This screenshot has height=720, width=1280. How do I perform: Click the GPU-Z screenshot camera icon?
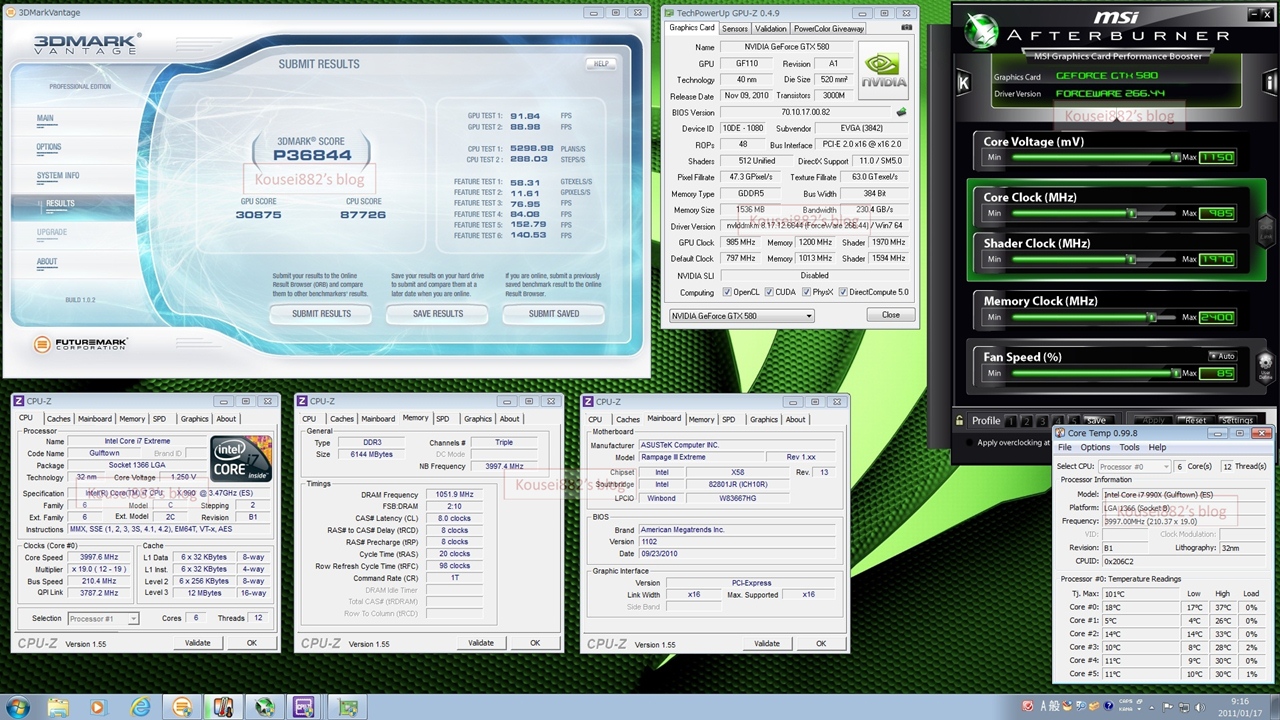click(905, 29)
